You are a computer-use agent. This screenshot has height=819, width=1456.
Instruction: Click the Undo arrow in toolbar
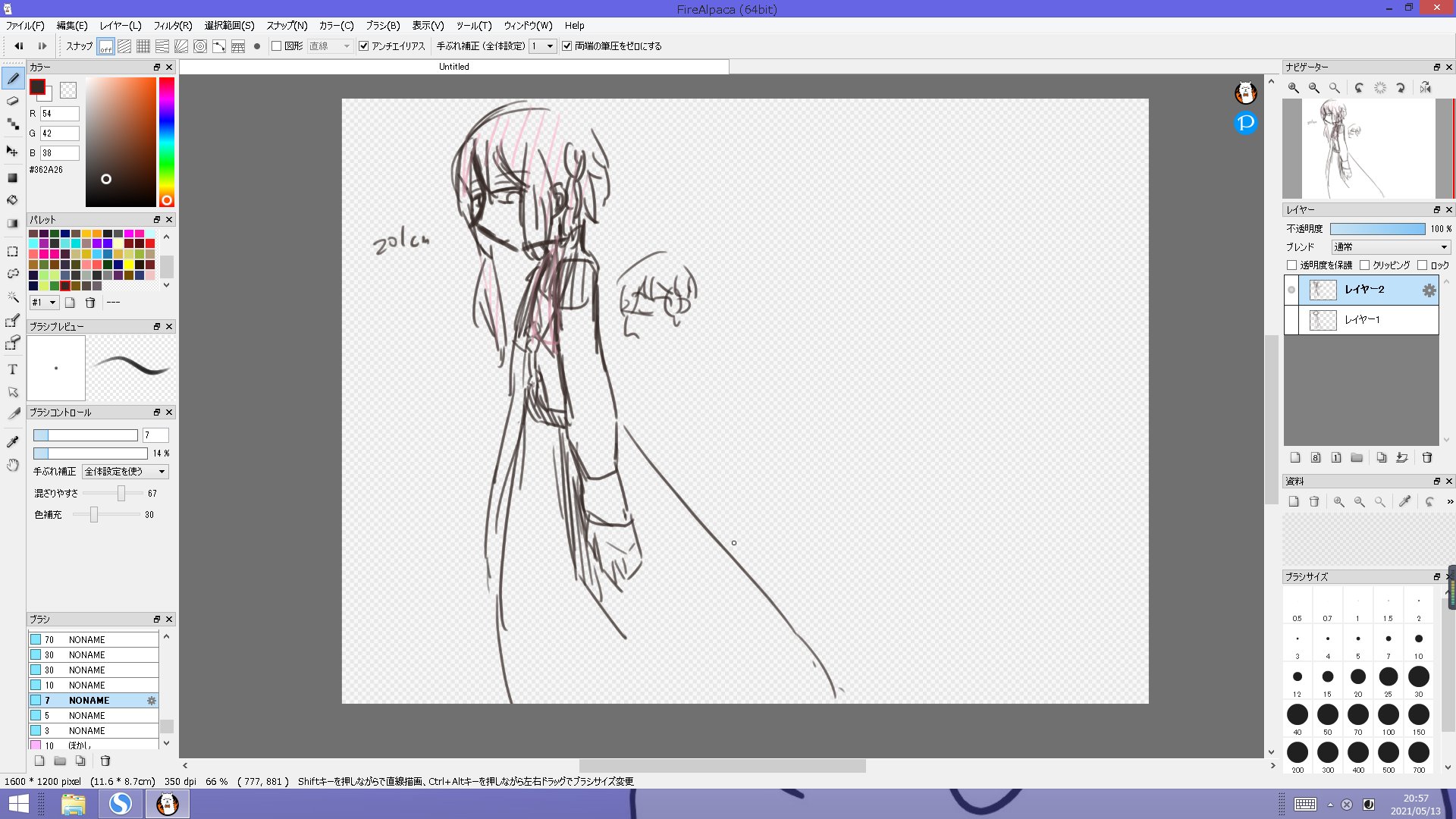(19, 46)
